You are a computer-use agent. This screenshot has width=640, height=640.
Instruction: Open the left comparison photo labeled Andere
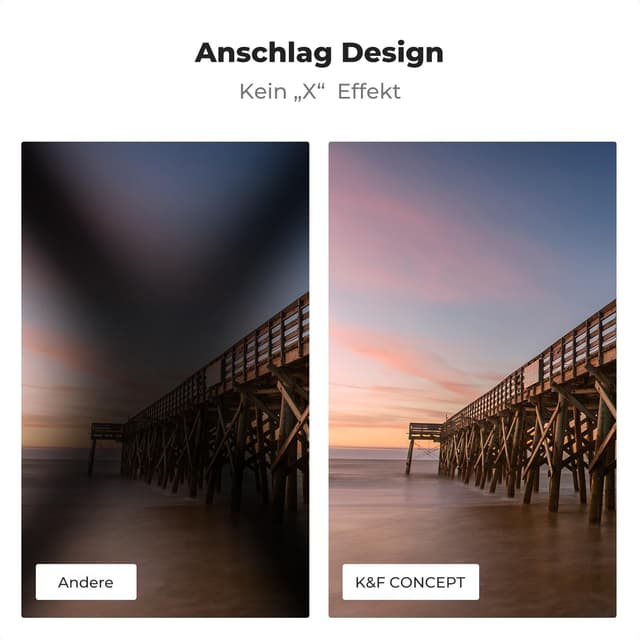[165, 380]
